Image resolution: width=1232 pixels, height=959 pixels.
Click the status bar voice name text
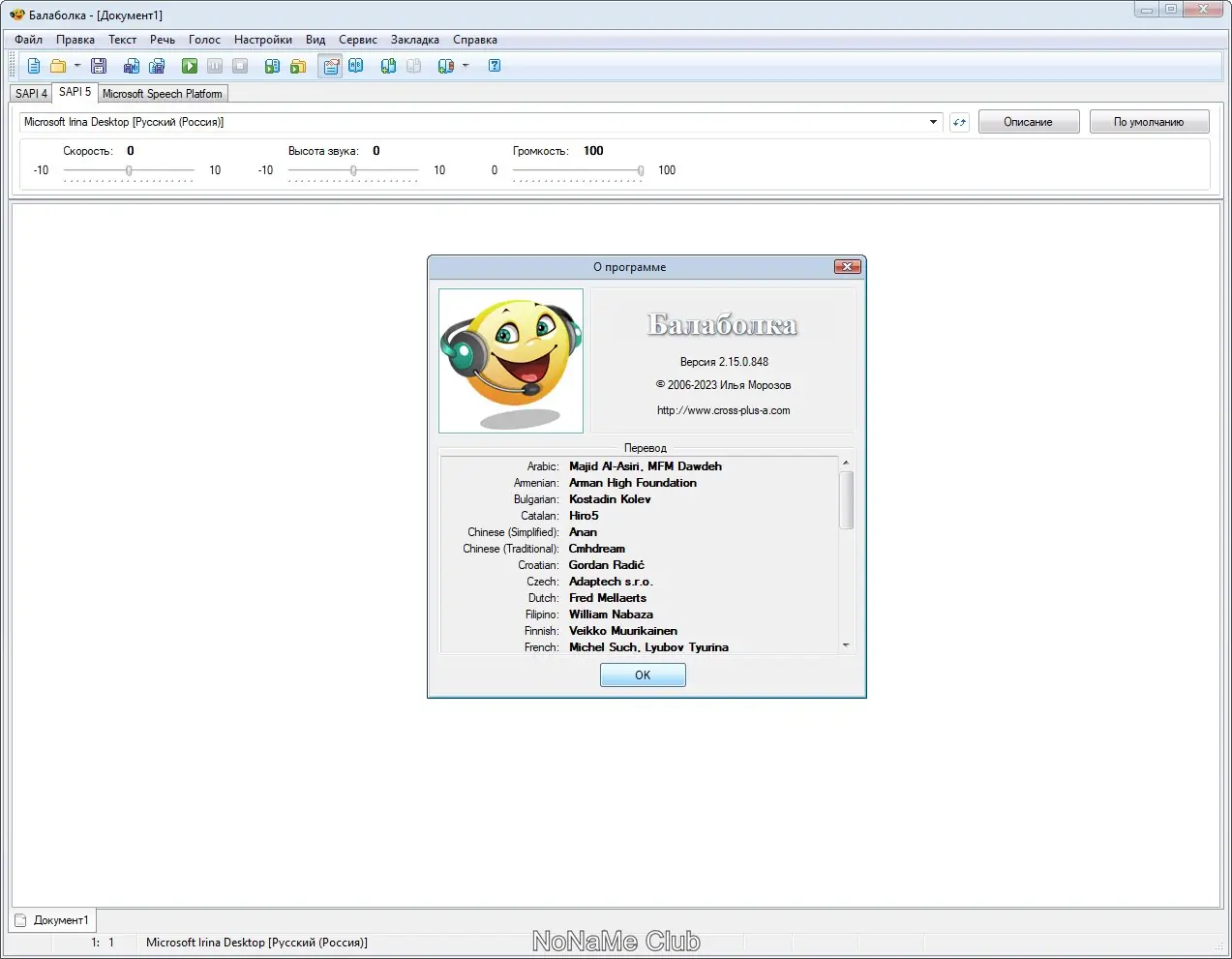click(256, 943)
